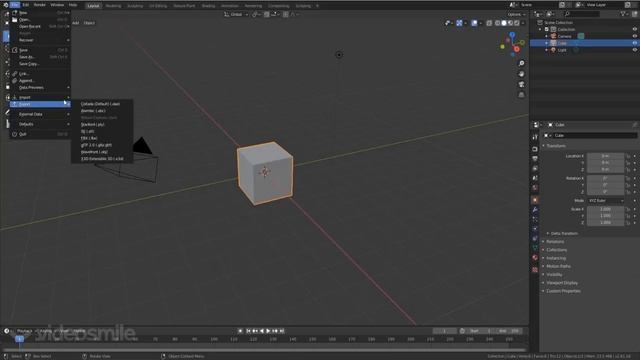Screen dimensions: 640x360
Task: Choose Wavefront (.obj) export option
Action: pos(94,152)
